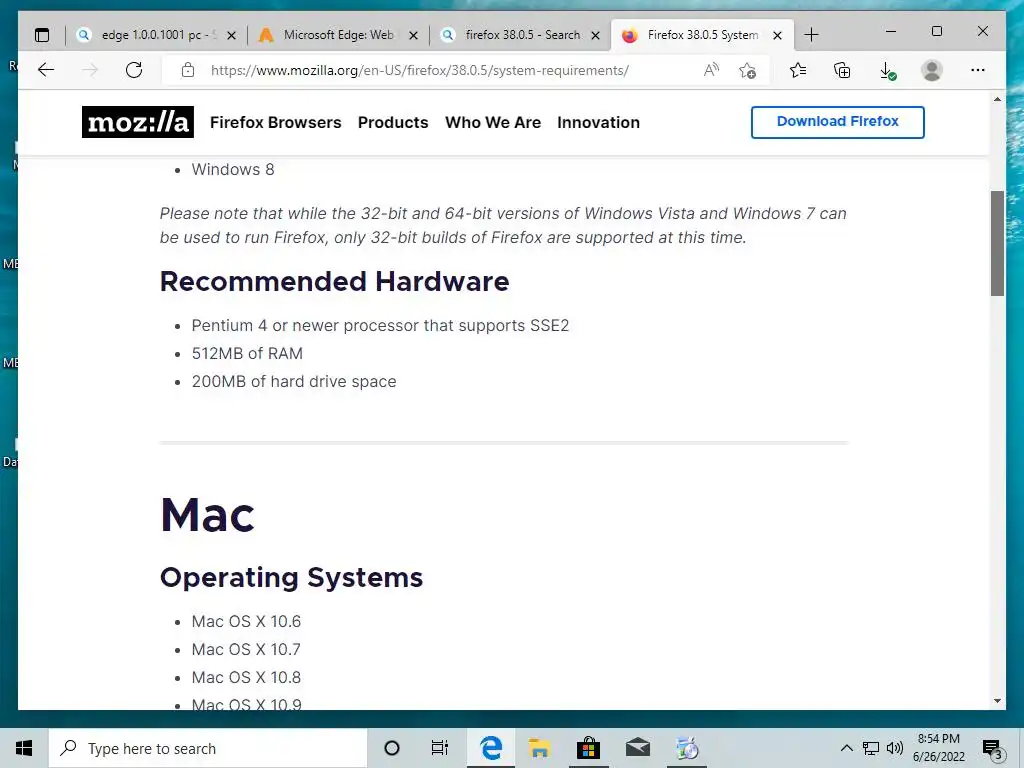Open network status tray icon
1024x768 pixels.
(871, 748)
